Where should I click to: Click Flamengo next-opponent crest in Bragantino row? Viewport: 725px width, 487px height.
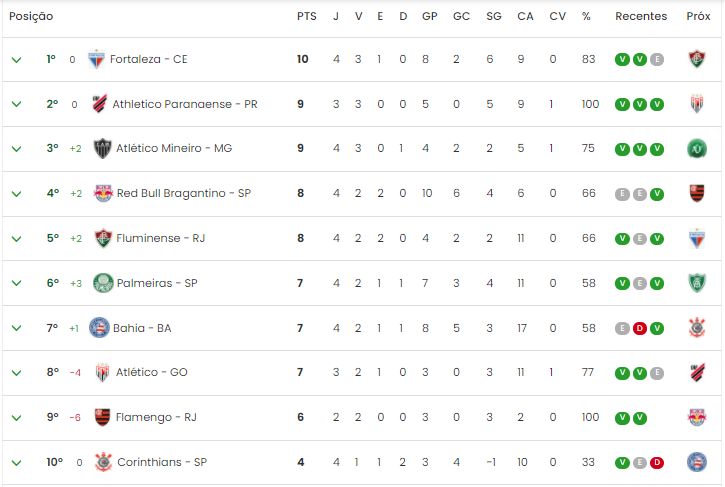(697, 193)
